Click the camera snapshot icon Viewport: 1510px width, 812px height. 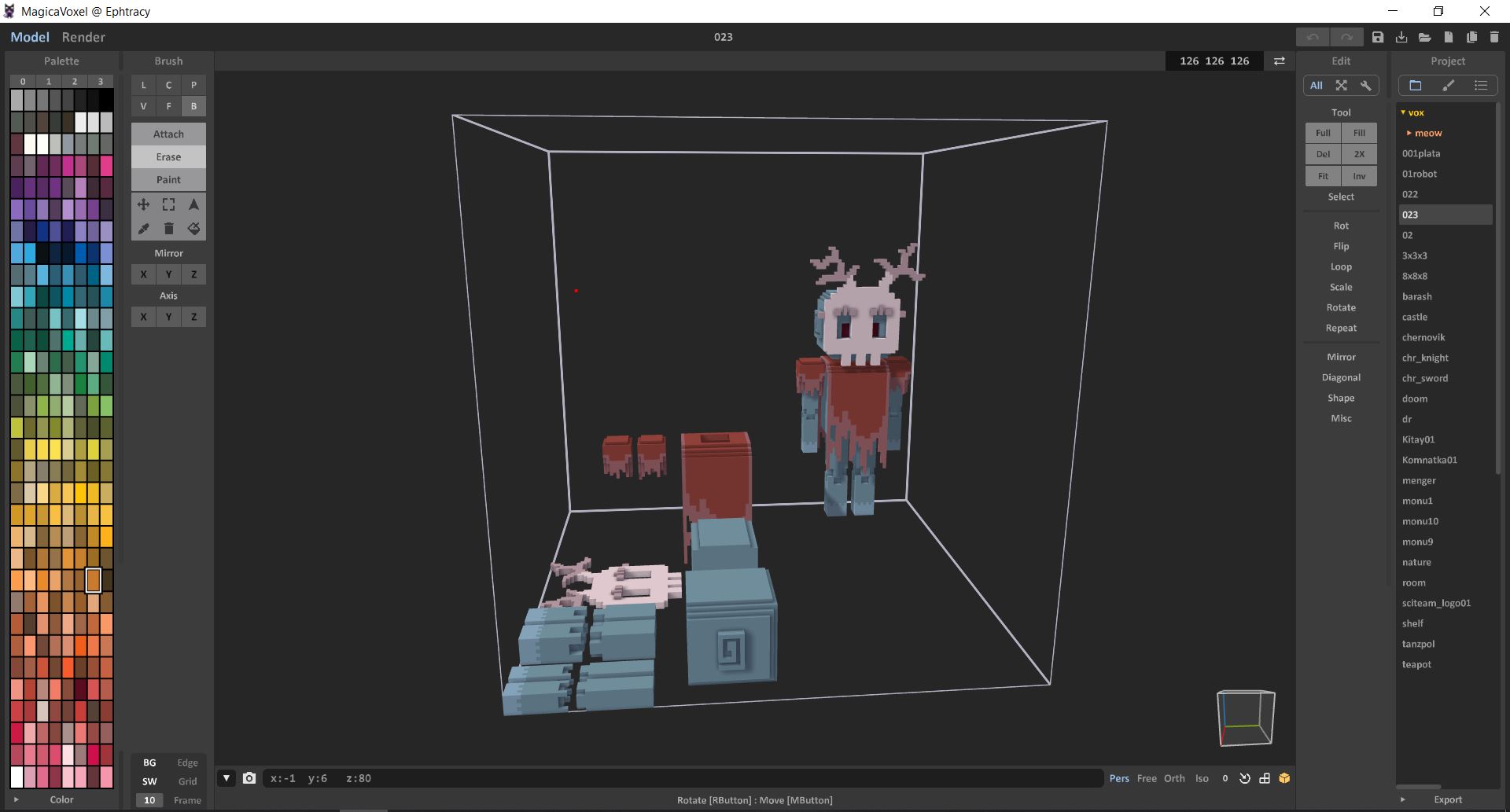point(249,778)
